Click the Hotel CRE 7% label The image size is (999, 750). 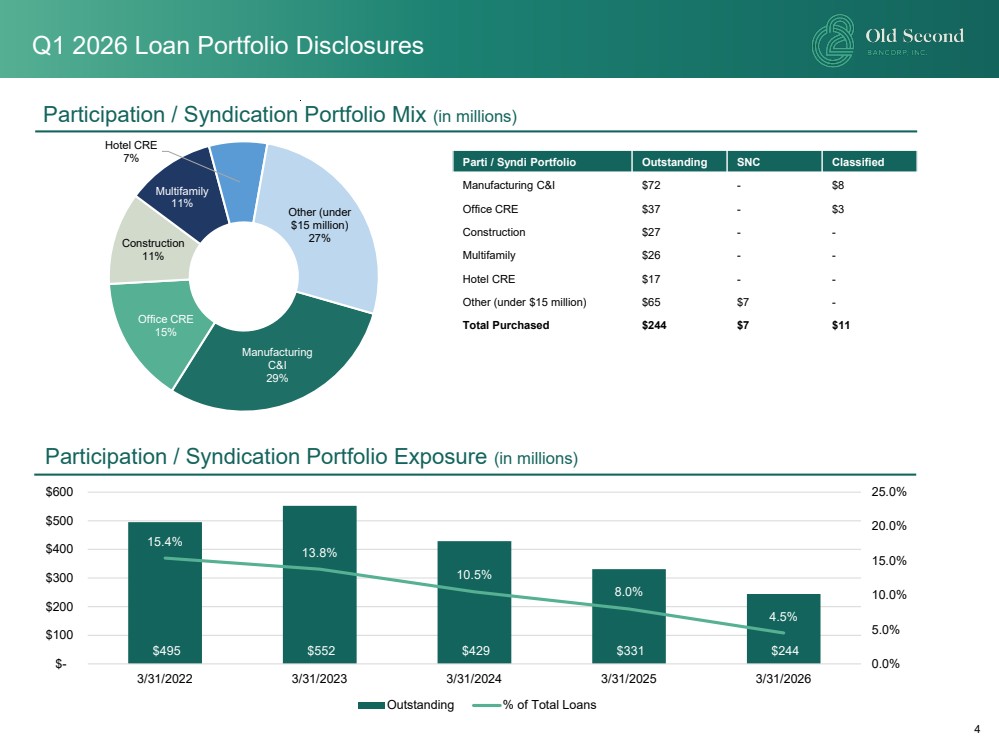point(131,152)
